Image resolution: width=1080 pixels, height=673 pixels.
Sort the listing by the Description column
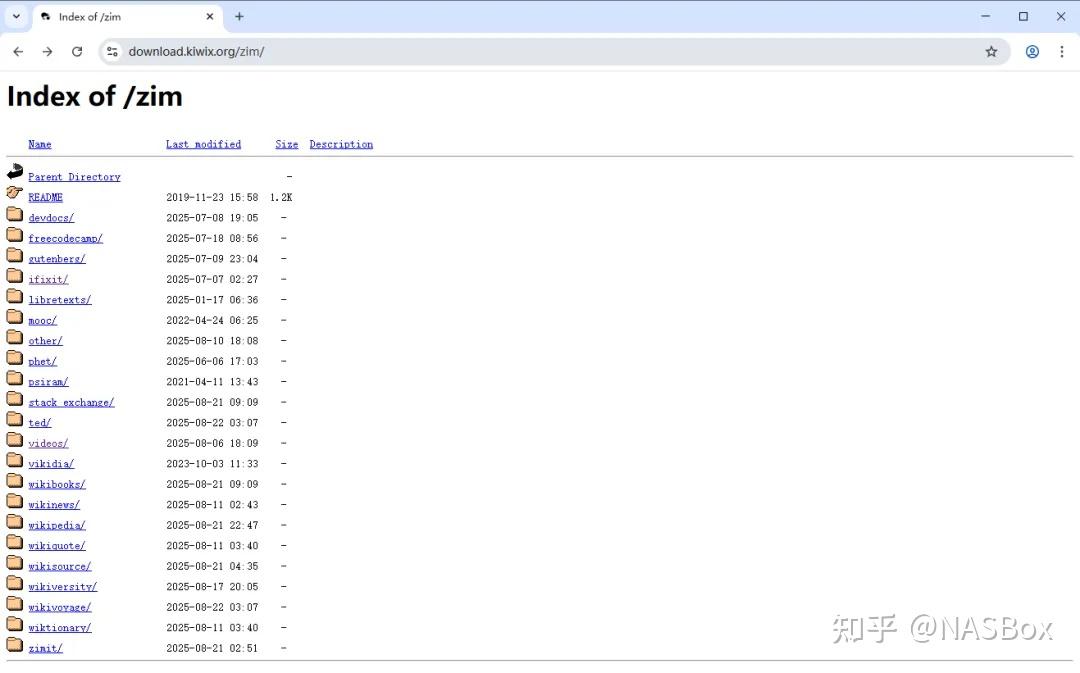coord(341,144)
